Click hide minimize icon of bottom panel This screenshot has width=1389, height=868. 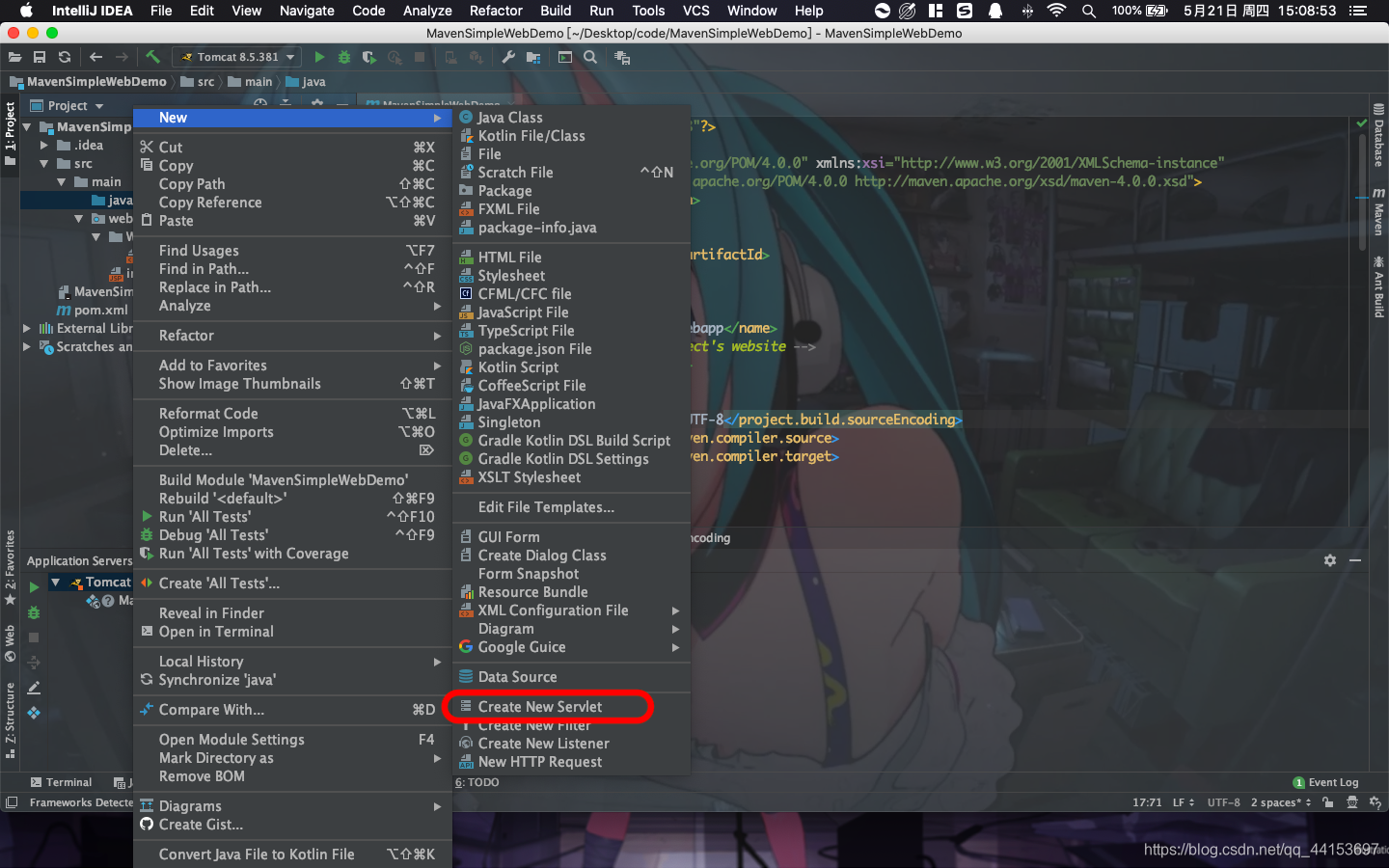click(x=1355, y=560)
